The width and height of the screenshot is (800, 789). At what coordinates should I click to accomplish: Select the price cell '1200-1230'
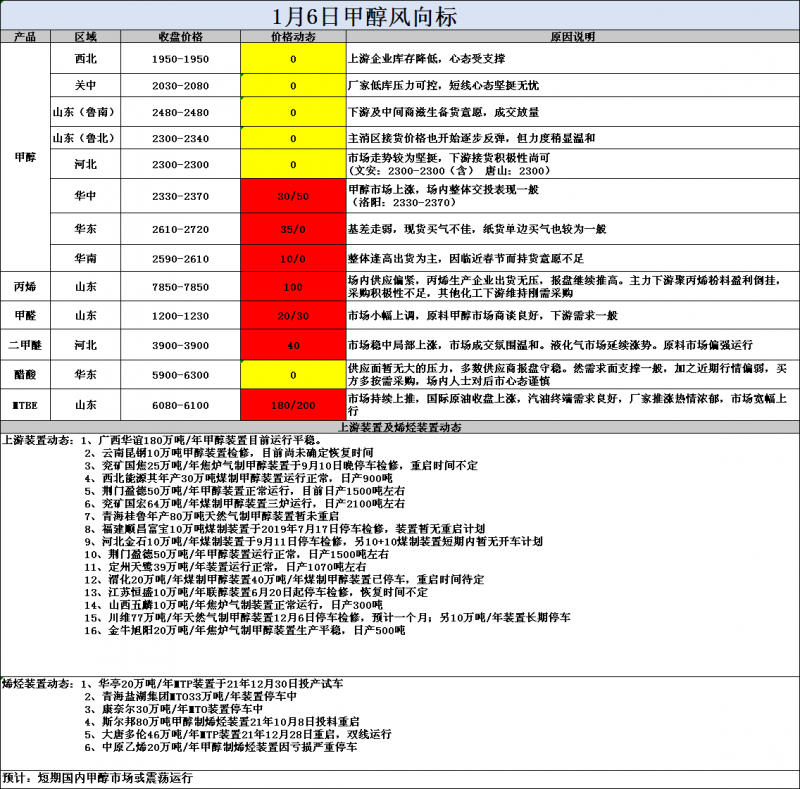click(180, 316)
